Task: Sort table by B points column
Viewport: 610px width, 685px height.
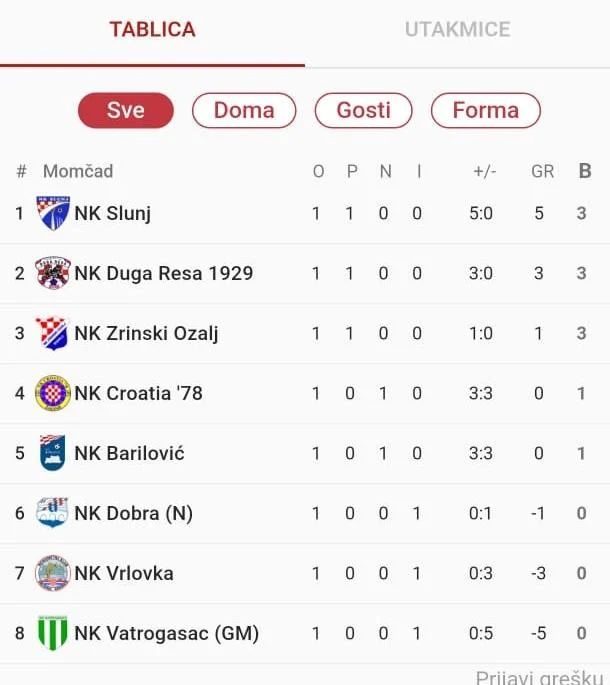Action: [585, 171]
